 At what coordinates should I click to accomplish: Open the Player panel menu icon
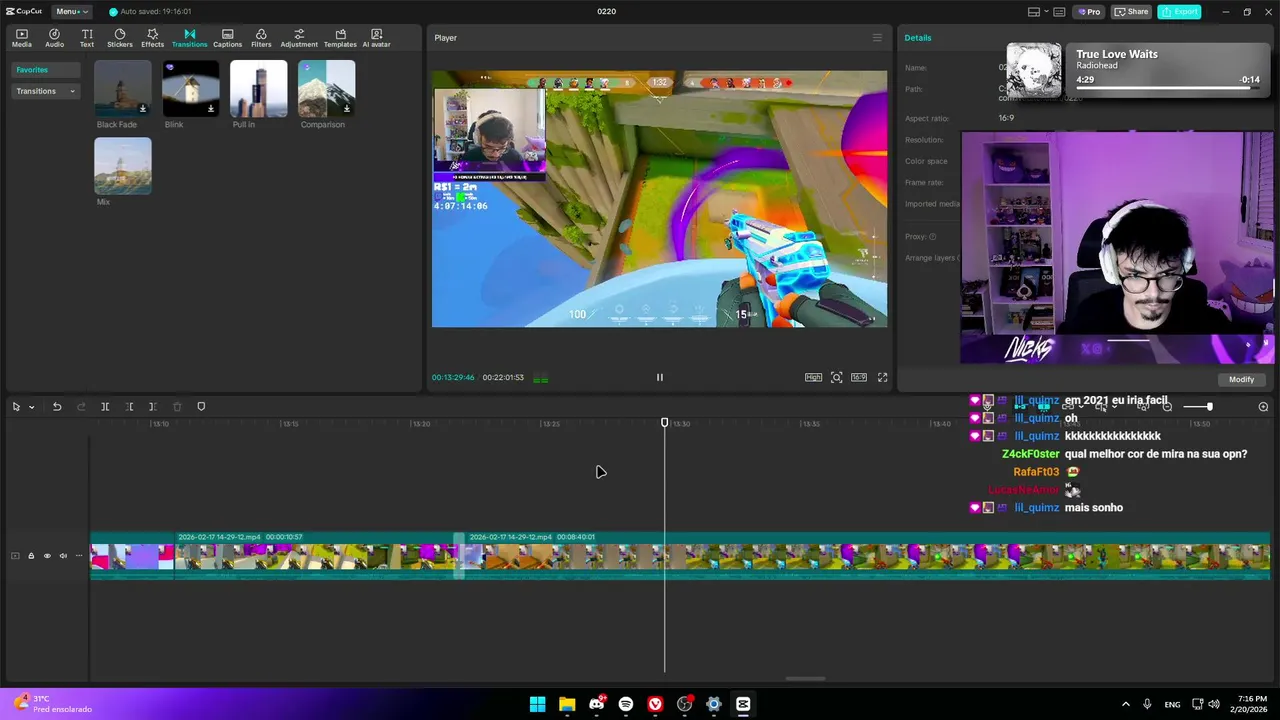877,38
